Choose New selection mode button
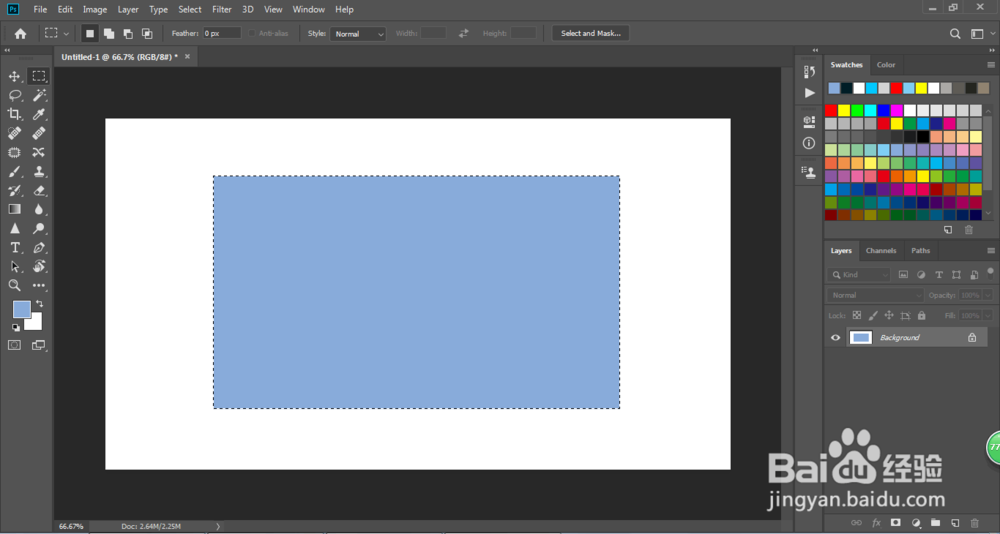 90,34
